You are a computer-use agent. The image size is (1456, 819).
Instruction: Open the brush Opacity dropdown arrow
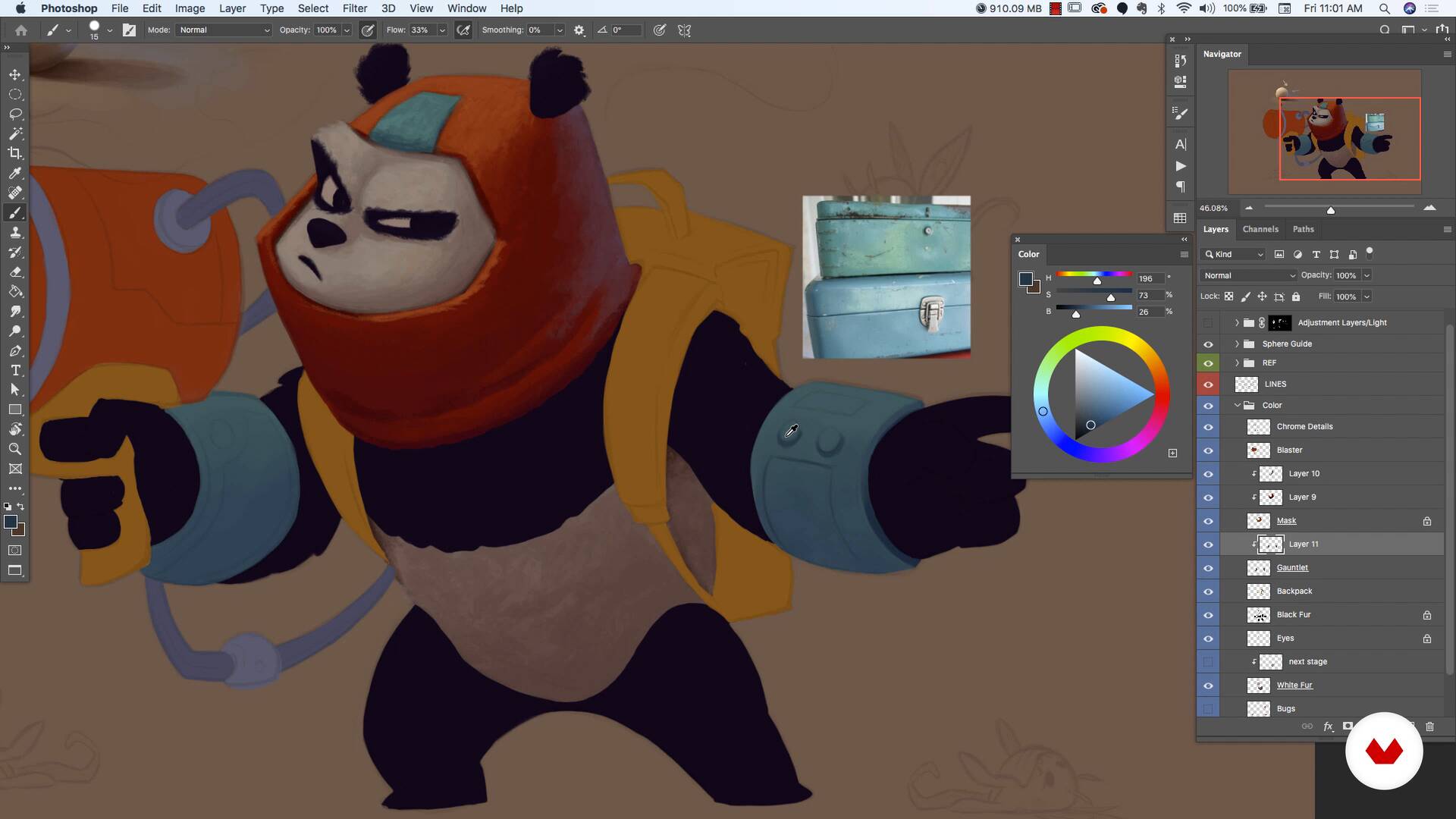click(347, 30)
